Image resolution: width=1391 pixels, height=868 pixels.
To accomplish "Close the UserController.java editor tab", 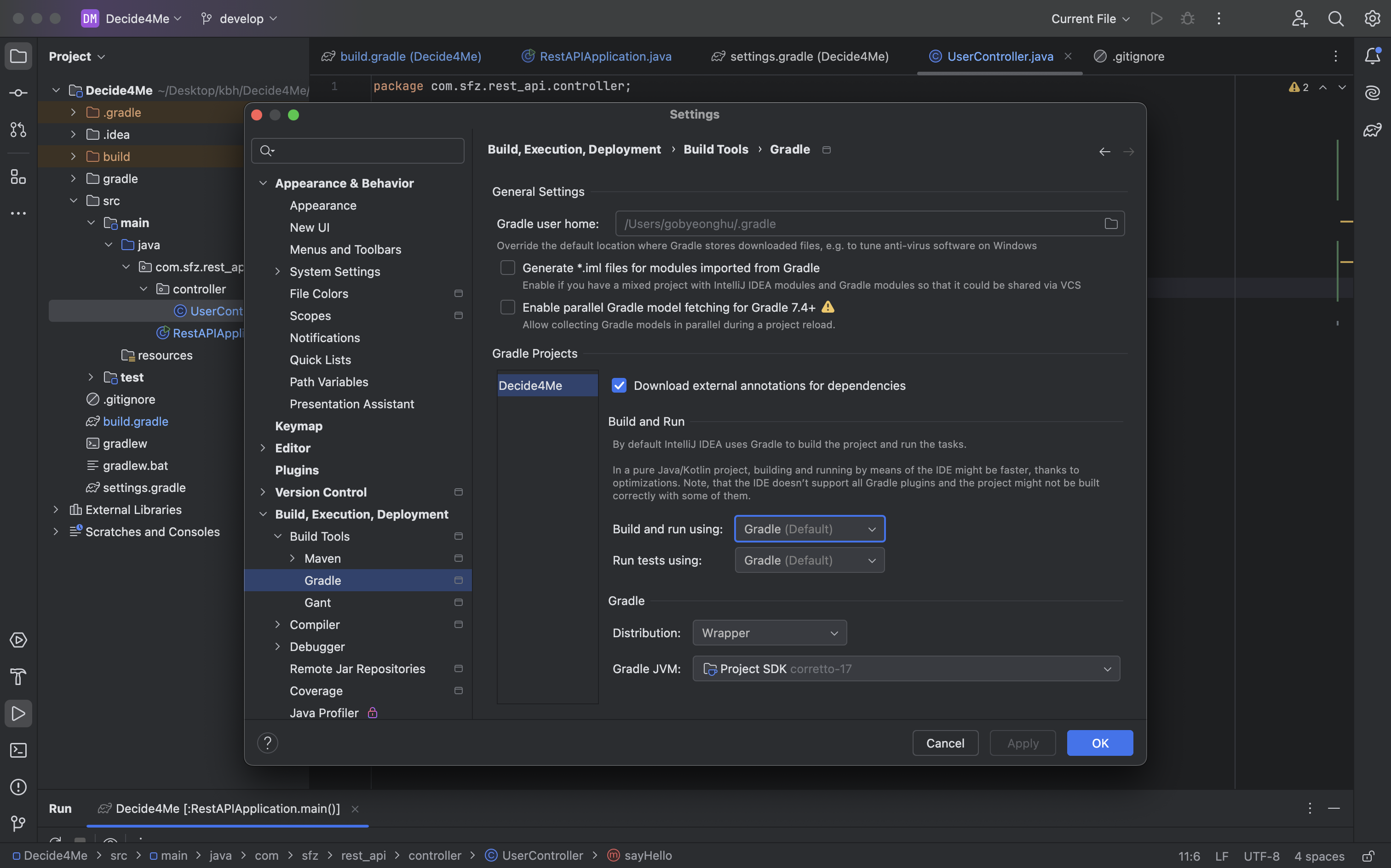I will [1068, 56].
